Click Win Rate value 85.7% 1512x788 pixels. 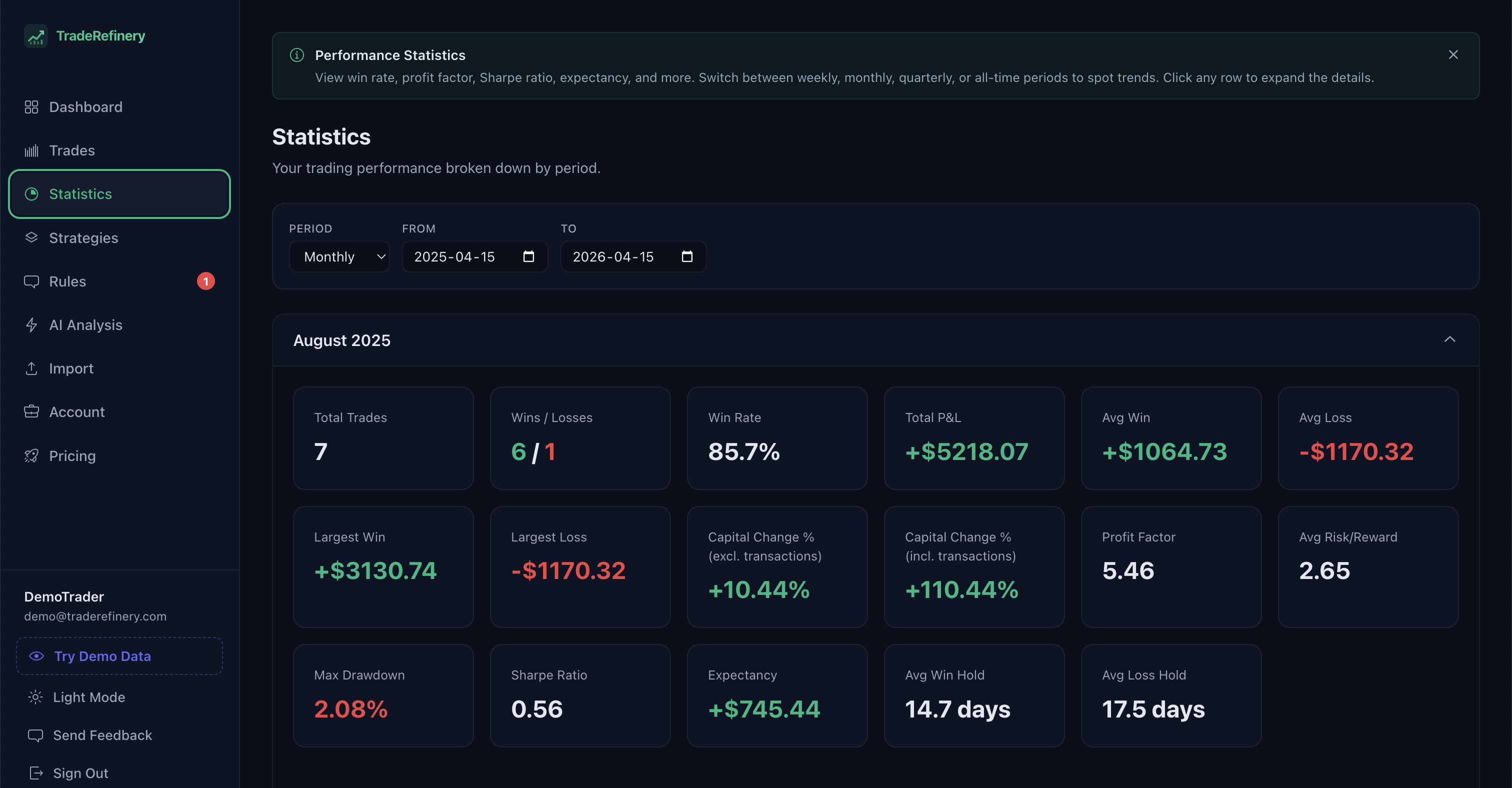click(743, 452)
